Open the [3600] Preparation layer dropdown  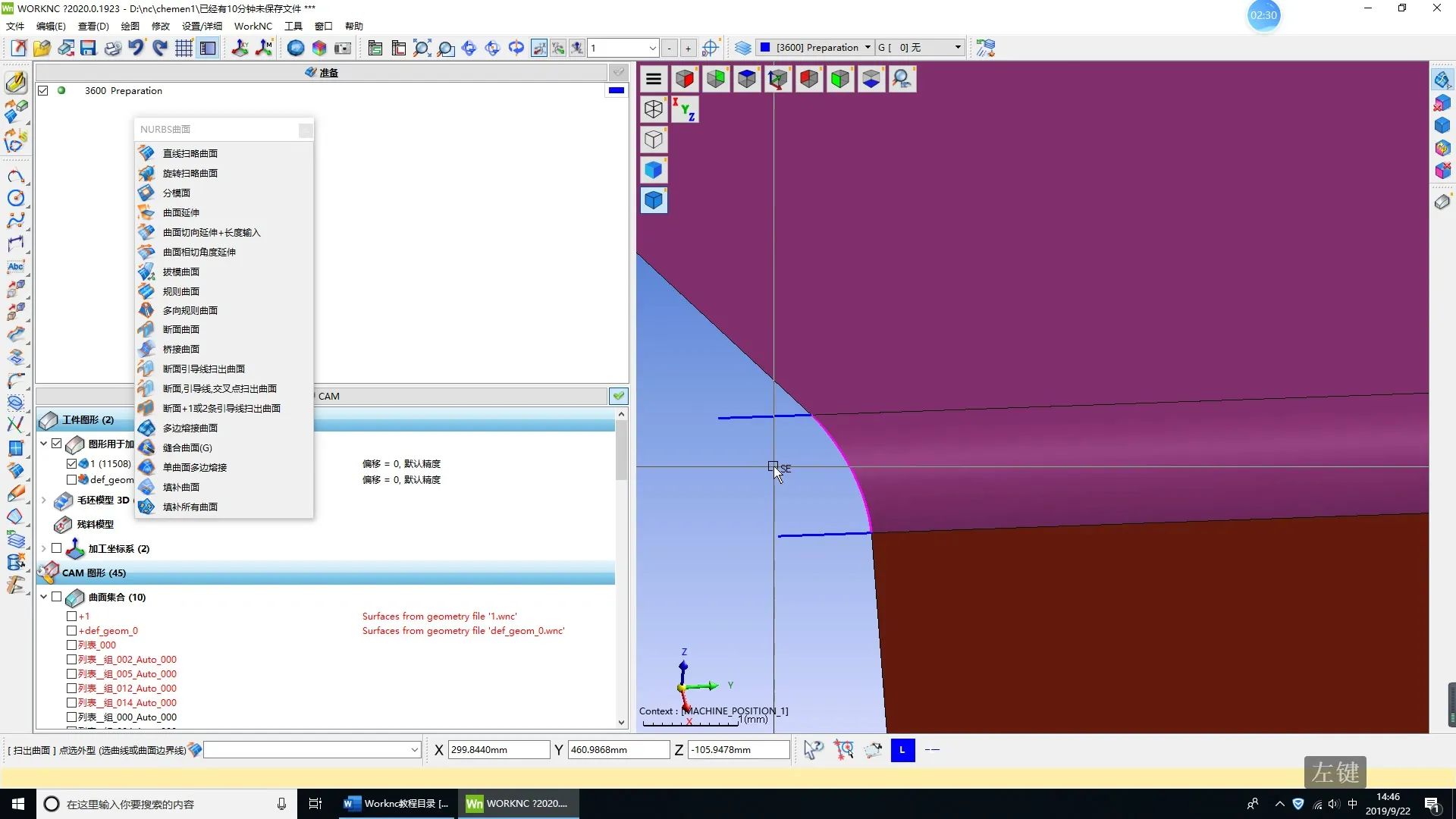pyautogui.click(x=867, y=48)
